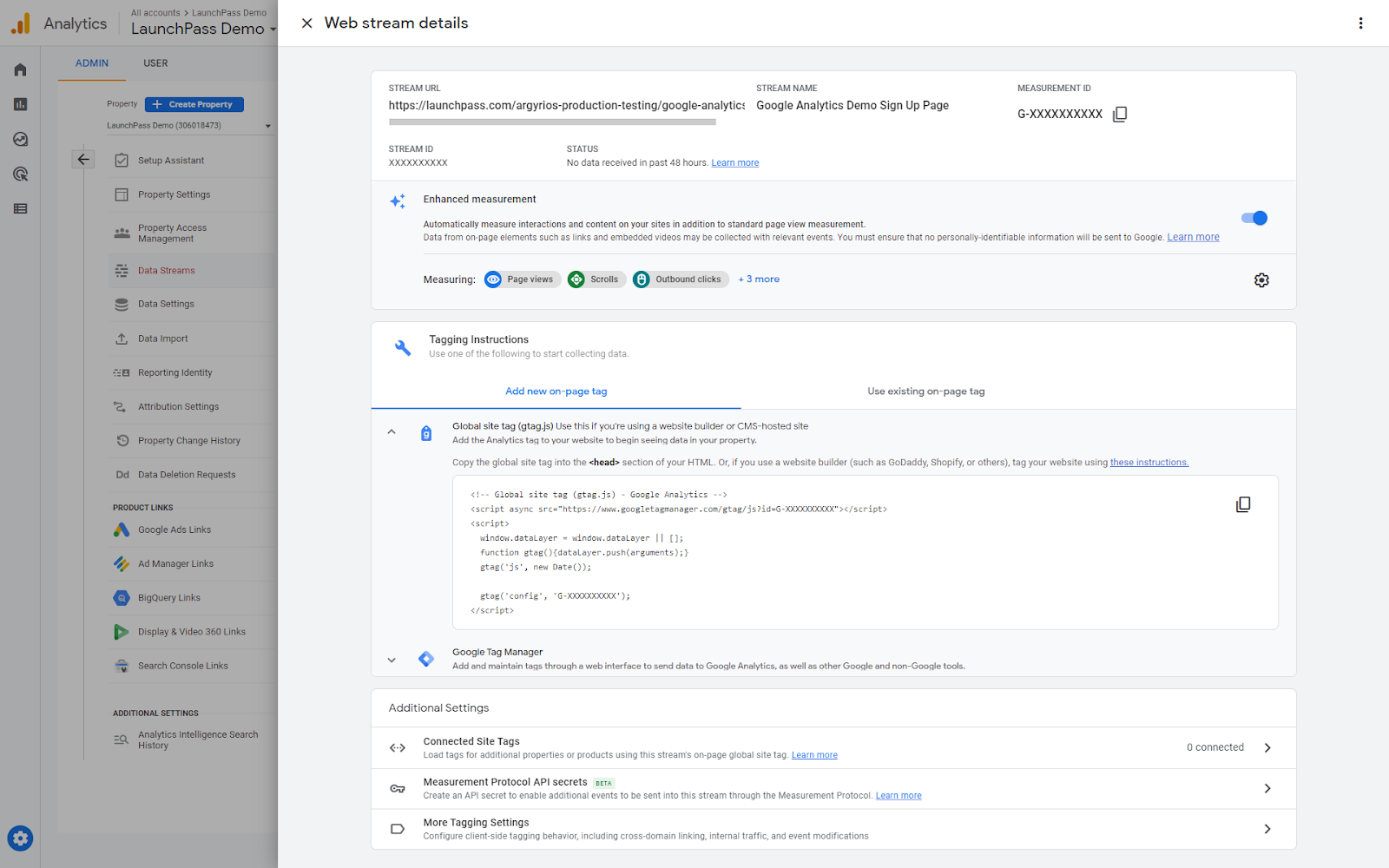Click the Google Tag Manager diamond icon

pos(426,659)
